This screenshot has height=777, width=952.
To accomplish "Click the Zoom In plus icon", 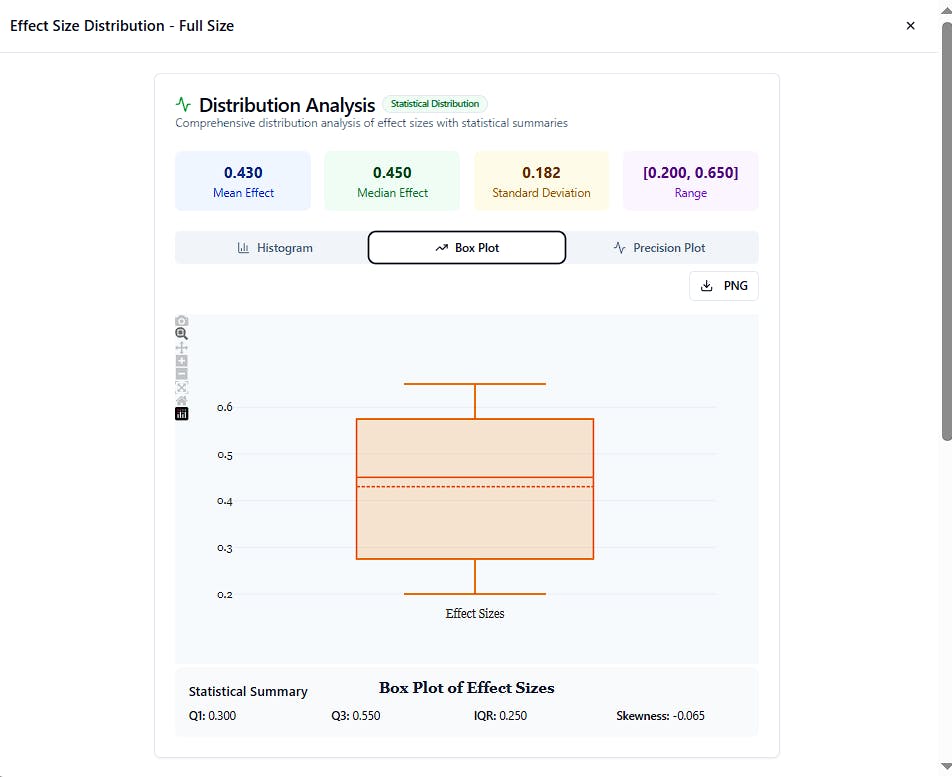I will coord(182,360).
